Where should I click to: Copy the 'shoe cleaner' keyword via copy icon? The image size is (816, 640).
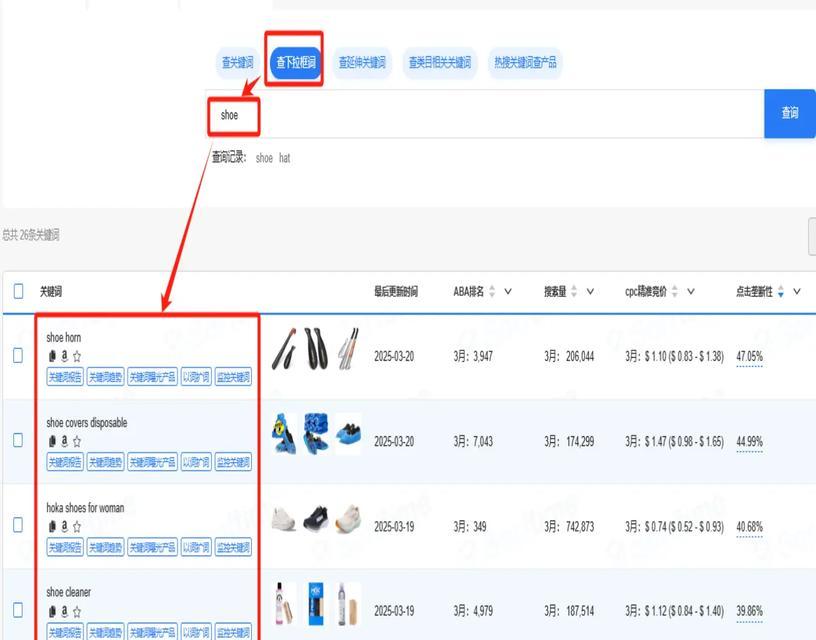[52, 611]
